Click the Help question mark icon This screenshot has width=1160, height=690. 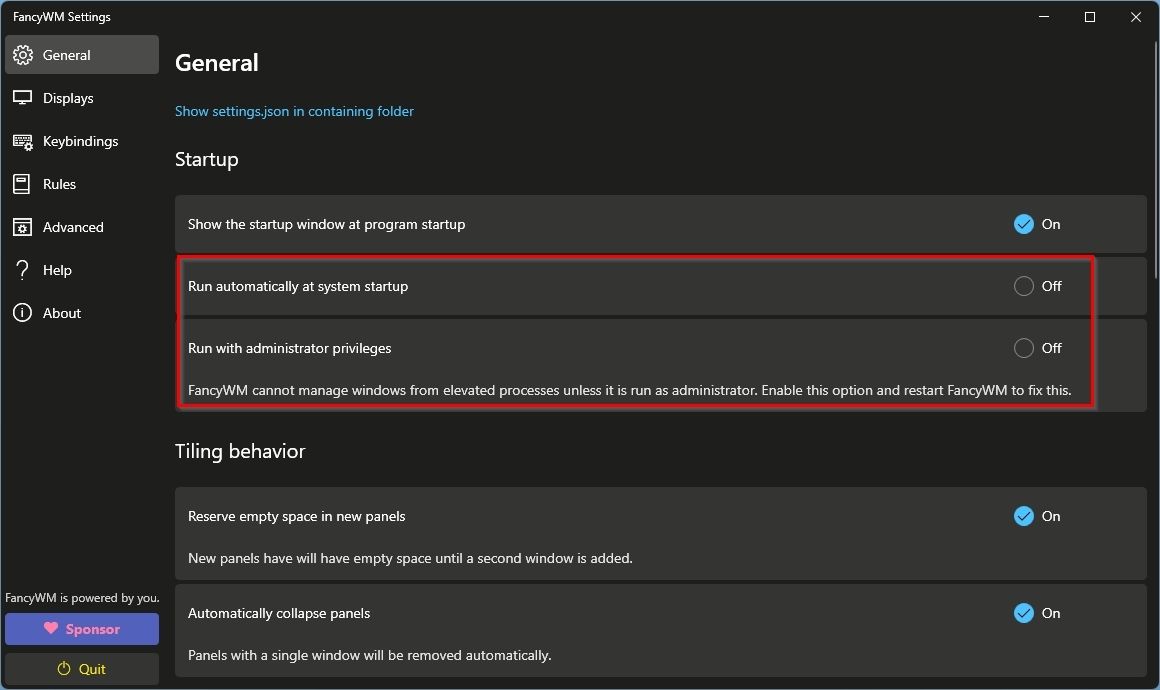coord(23,269)
